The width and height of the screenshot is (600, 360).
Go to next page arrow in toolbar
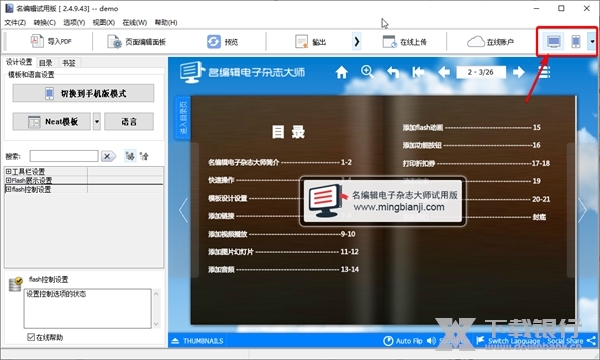518,72
